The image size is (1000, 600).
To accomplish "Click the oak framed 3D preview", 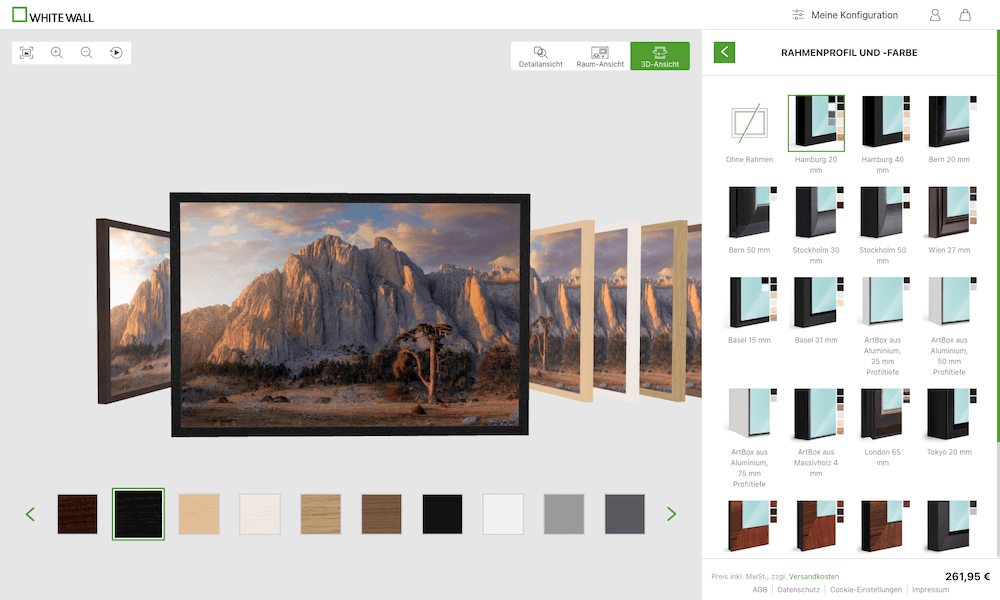I will coord(664,311).
